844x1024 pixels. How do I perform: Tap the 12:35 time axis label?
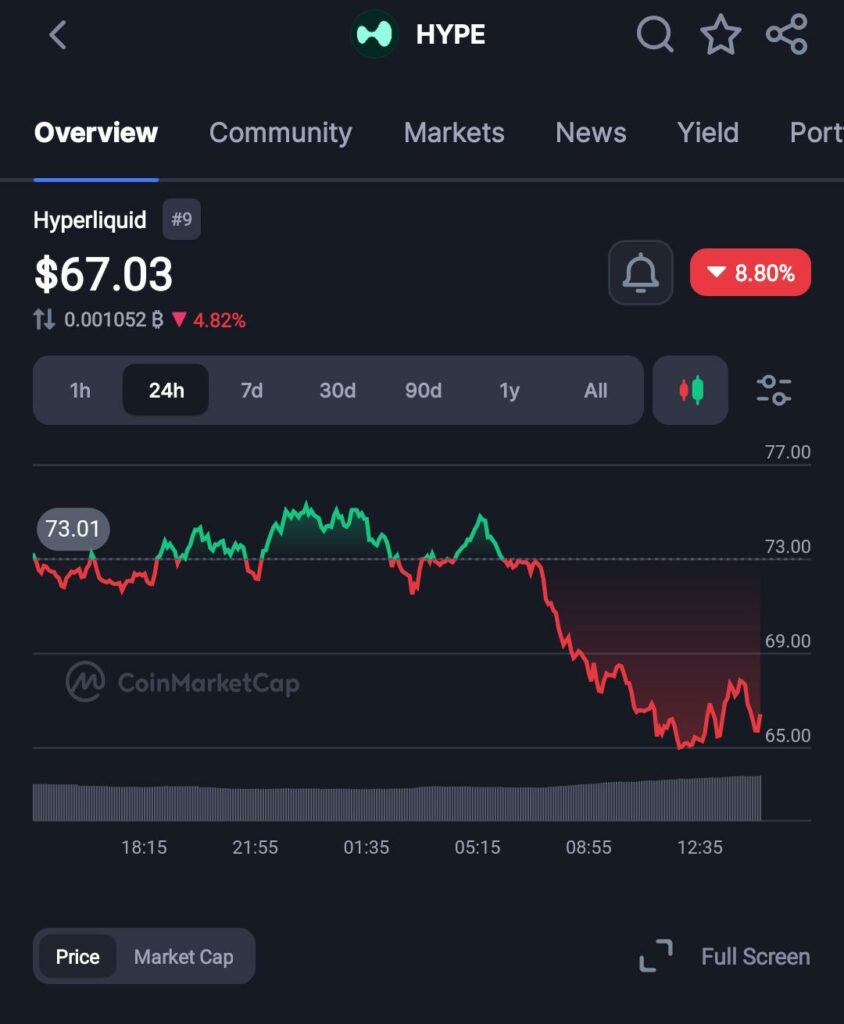point(700,848)
